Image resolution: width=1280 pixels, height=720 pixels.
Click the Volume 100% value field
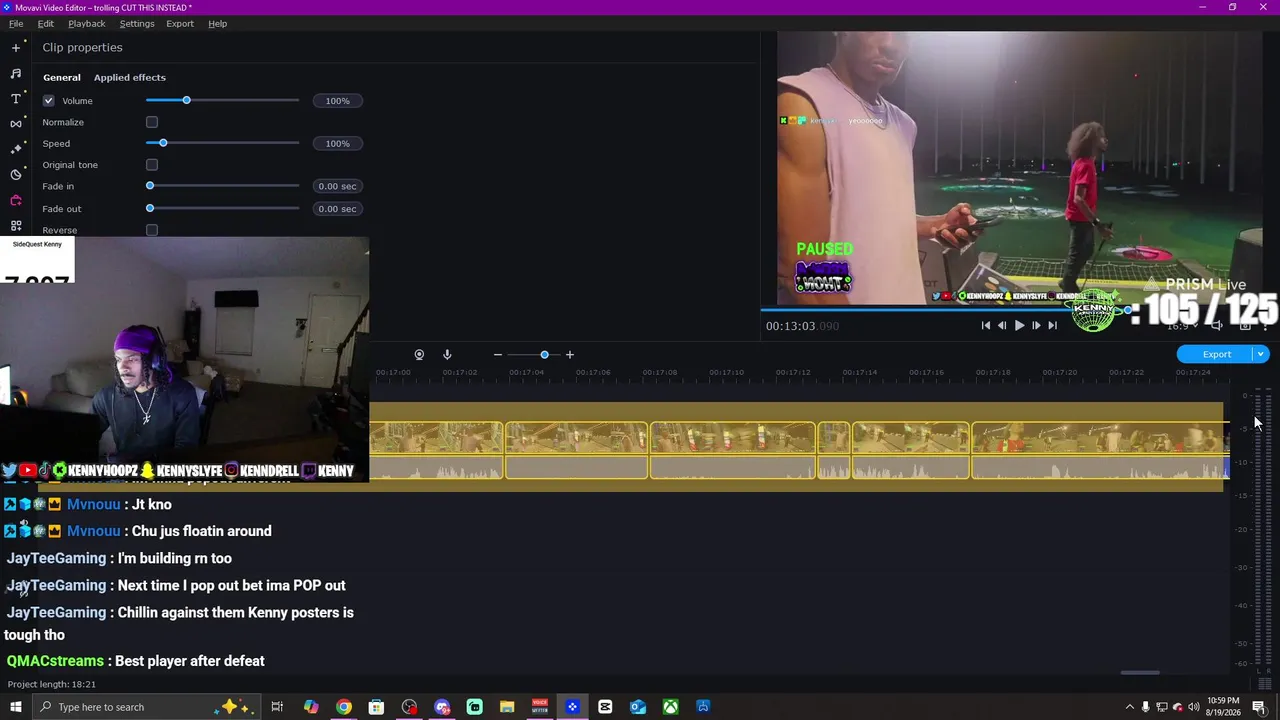pyautogui.click(x=337, y=101)
